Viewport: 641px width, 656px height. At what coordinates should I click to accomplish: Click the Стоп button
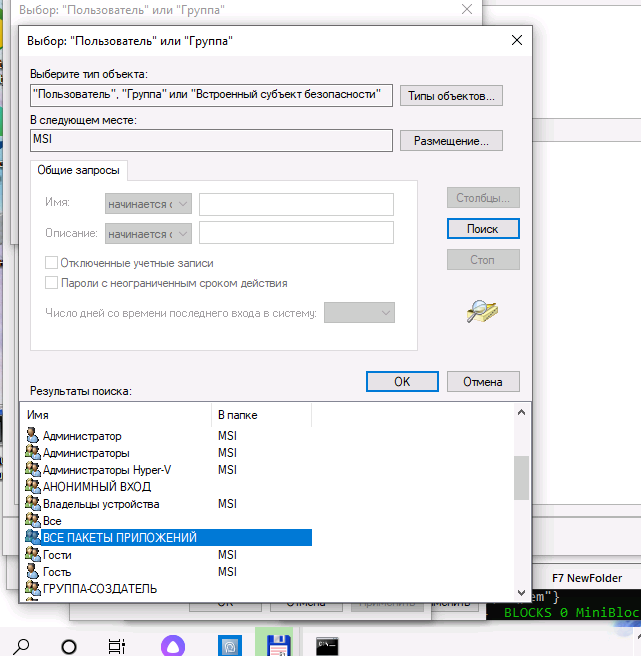tap(483, 259)
